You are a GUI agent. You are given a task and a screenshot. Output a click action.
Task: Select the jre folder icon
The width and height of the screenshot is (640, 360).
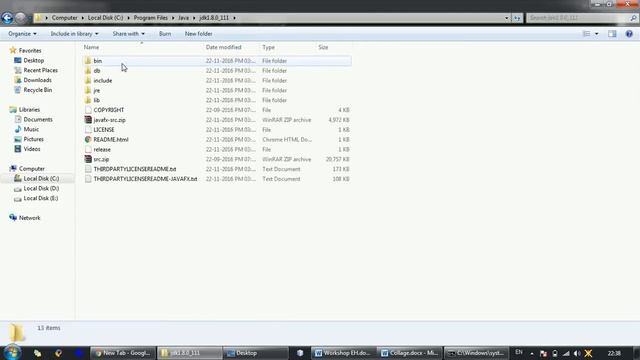coord(88,90)
